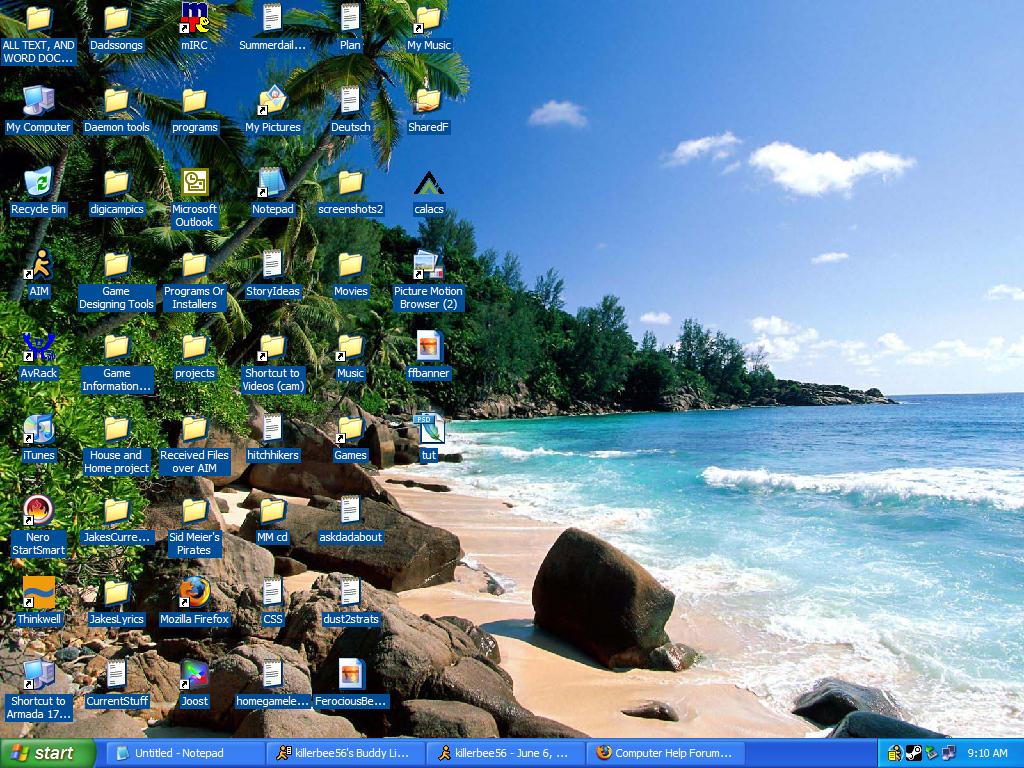The image size is (1024, 768).
Task: Open Steam from the system tray
Action: (913, 753)
